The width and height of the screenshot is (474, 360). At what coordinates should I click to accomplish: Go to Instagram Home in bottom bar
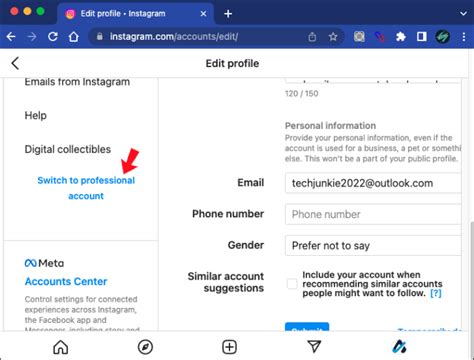tap(61, 347)
